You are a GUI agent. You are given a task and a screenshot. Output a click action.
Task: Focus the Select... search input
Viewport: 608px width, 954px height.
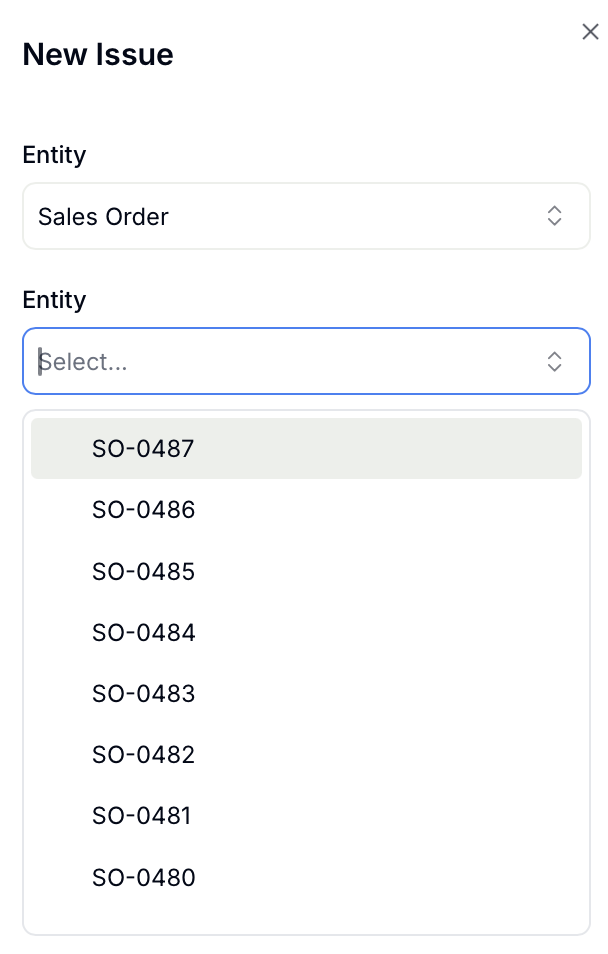pos(280,362)
